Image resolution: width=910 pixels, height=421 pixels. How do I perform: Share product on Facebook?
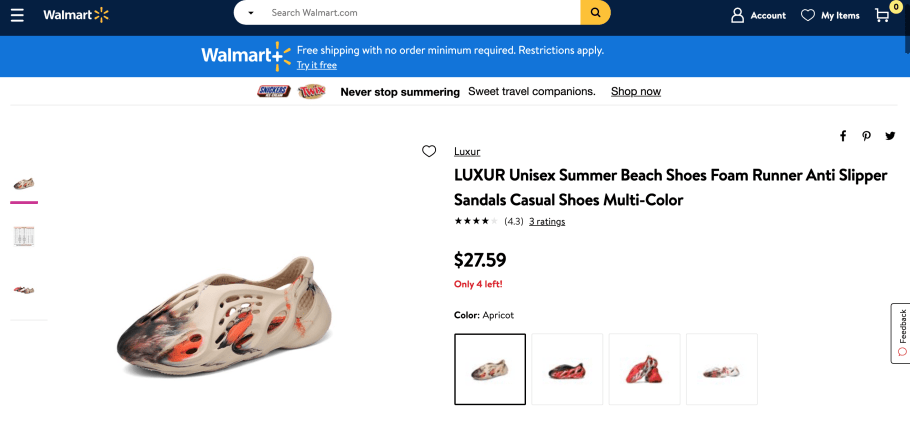[x=843, y=136]
